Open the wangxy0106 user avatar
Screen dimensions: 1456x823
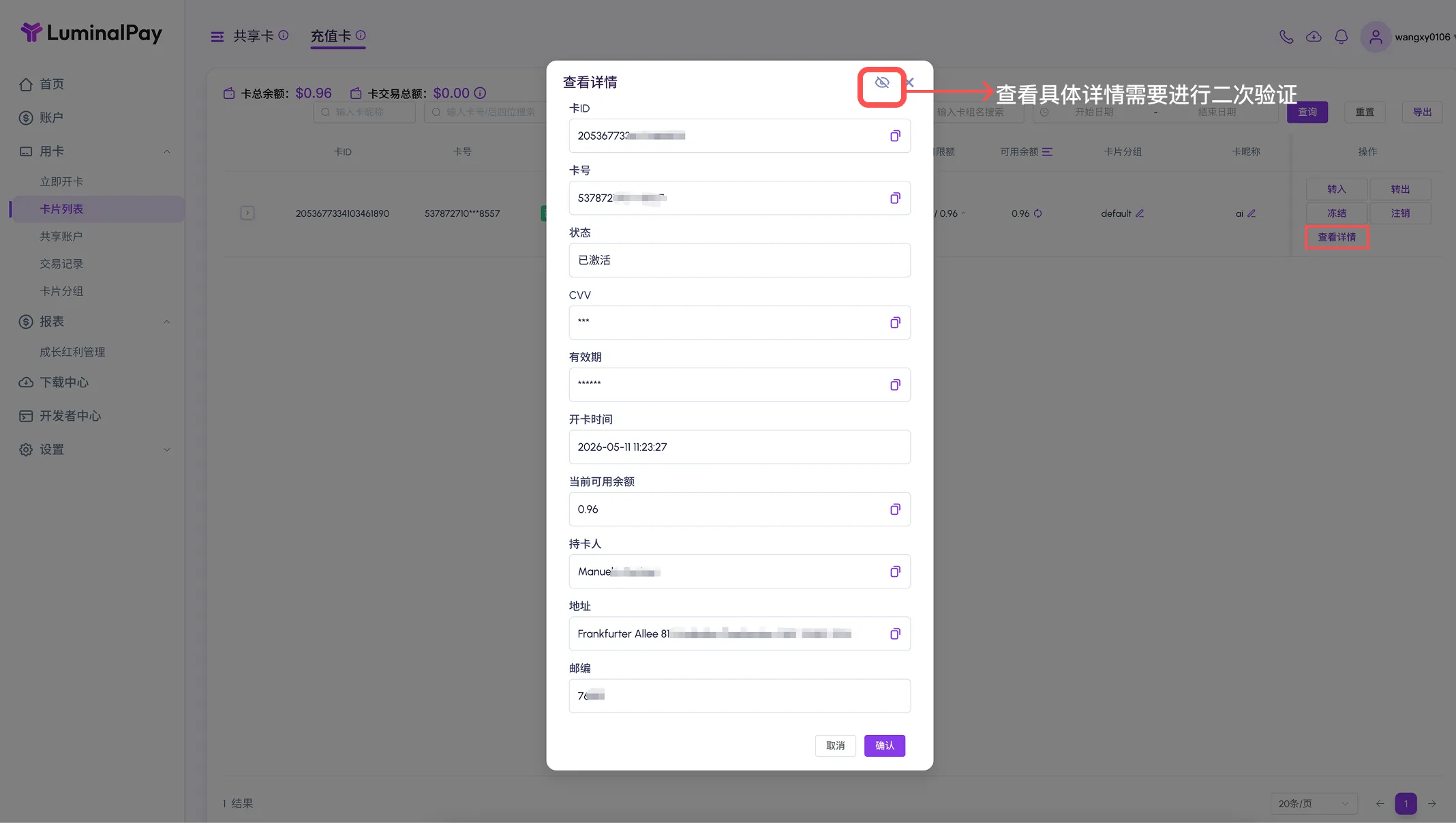pyautogui.click(x=1376, y=37)
